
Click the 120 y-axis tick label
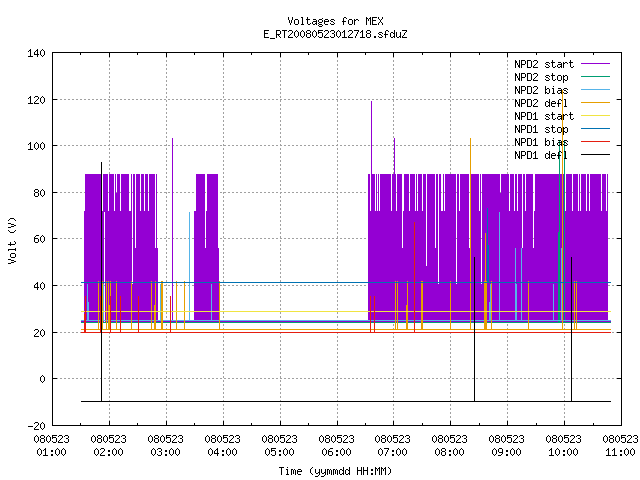36,100
